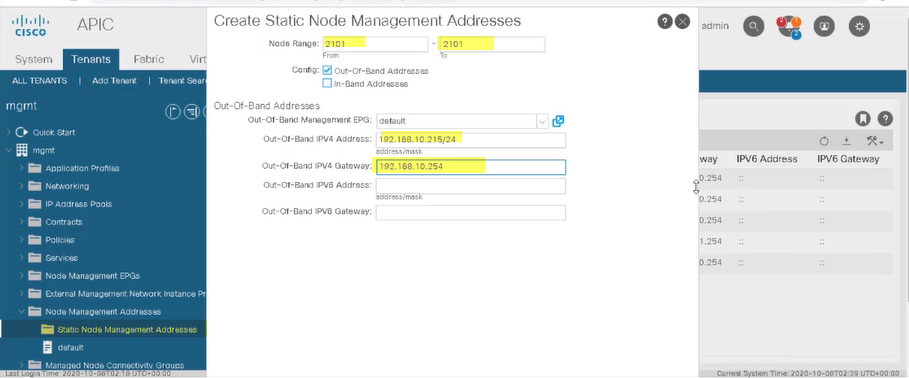The image size is (909, 378).
Task: Click the Out-Of-Band IPV4 Address field
Action: coord(471,140)
